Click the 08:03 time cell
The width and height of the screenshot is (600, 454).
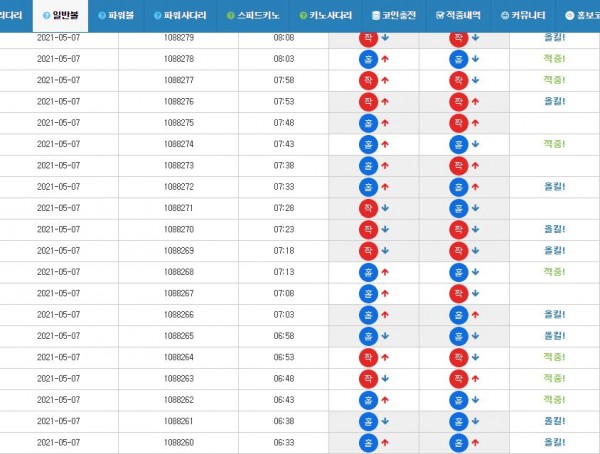pyautogui.click(x=284, y=59)
